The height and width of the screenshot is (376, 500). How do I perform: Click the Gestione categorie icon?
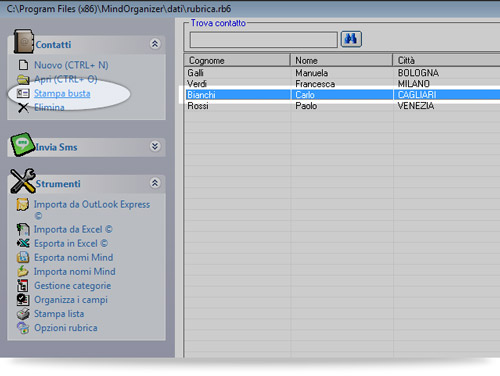tap(23, 285)
